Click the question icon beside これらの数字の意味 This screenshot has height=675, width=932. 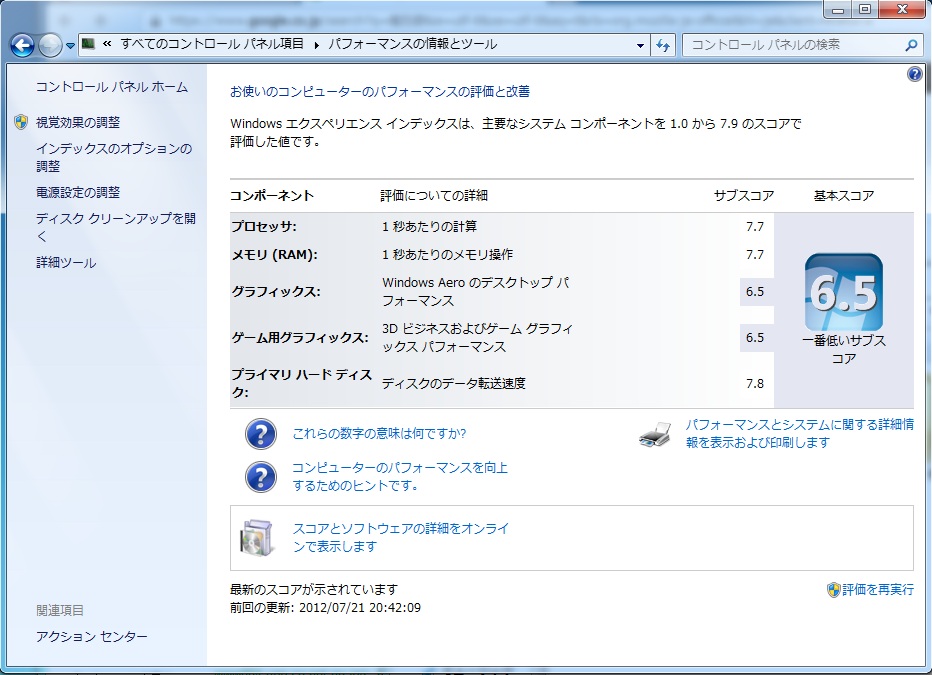pyautogui.click(x=260, y=434)
